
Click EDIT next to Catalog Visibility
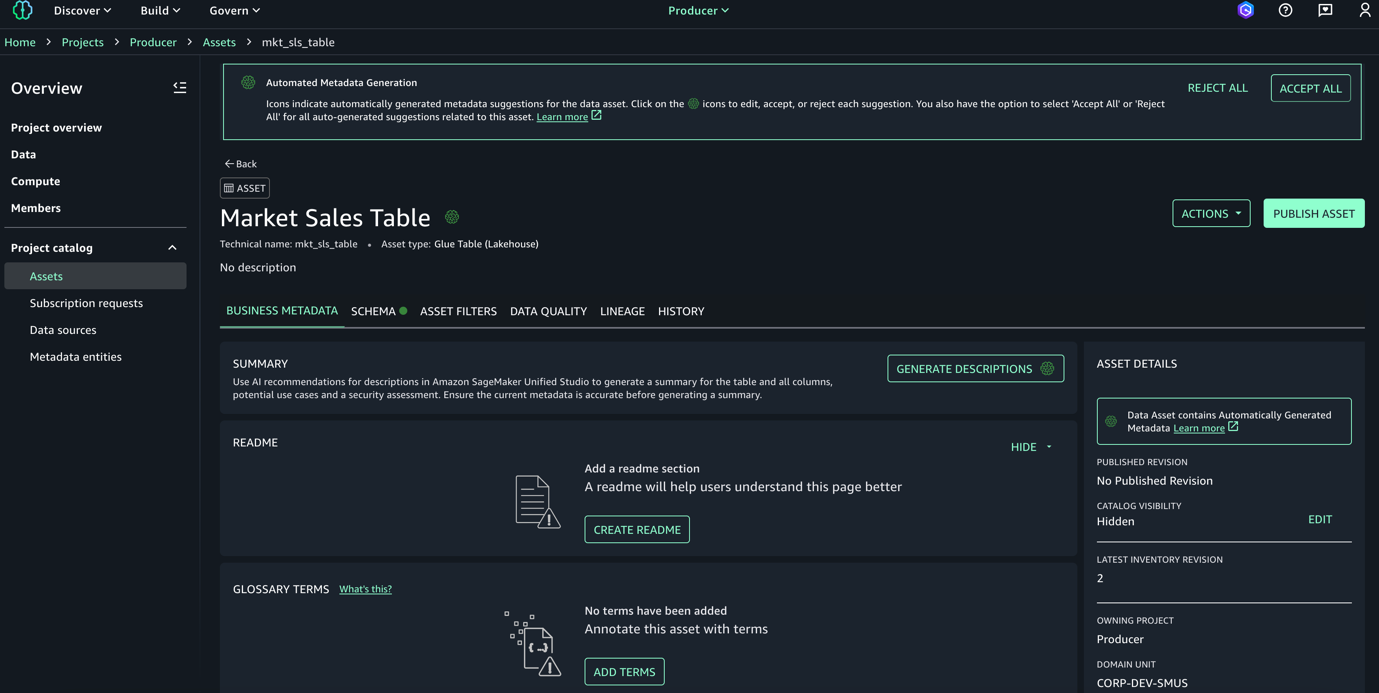[1320, 519]
